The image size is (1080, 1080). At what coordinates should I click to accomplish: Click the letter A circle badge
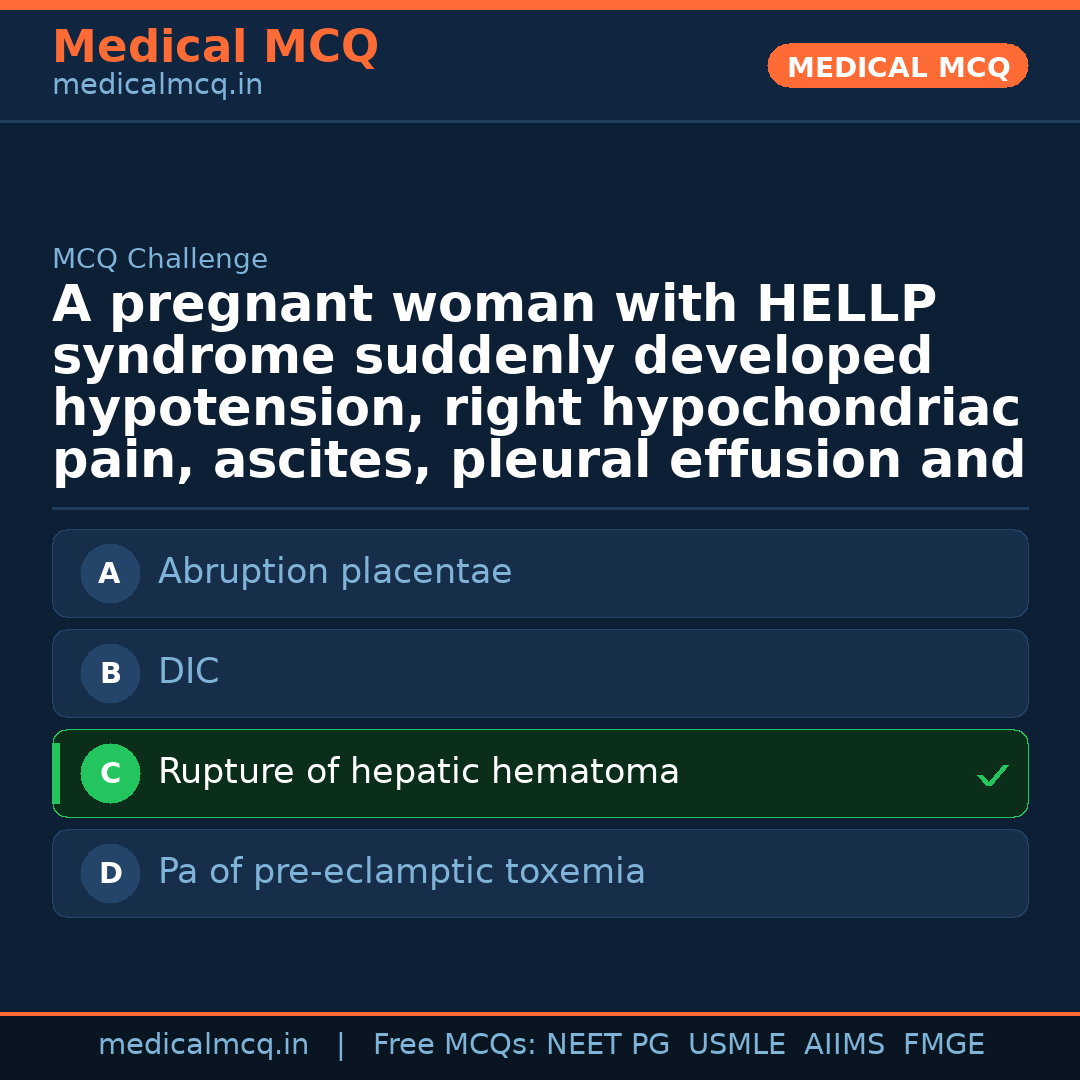[110, 574]
